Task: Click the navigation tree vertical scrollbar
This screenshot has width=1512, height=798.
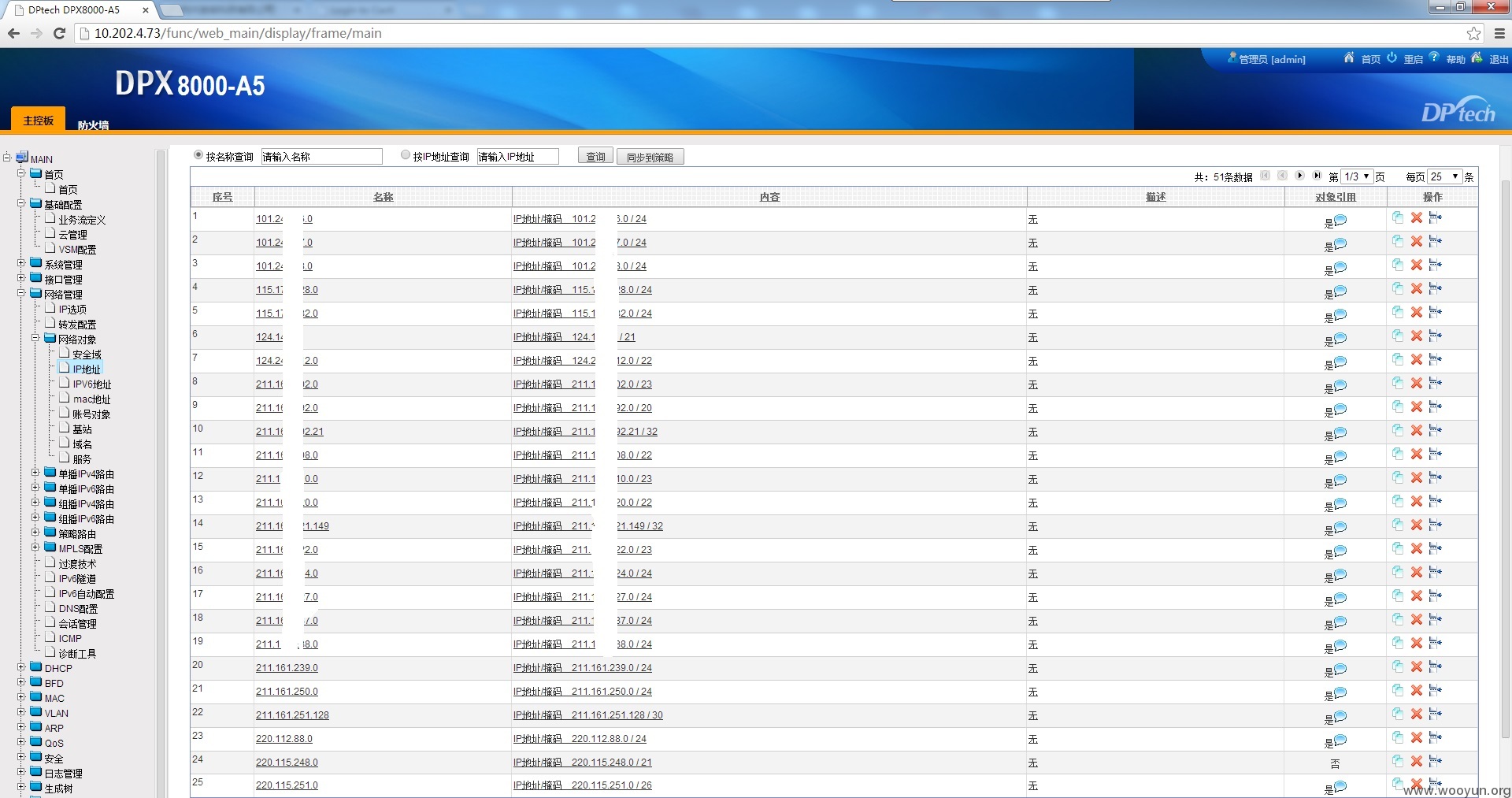Action: [x=161, y=473]
